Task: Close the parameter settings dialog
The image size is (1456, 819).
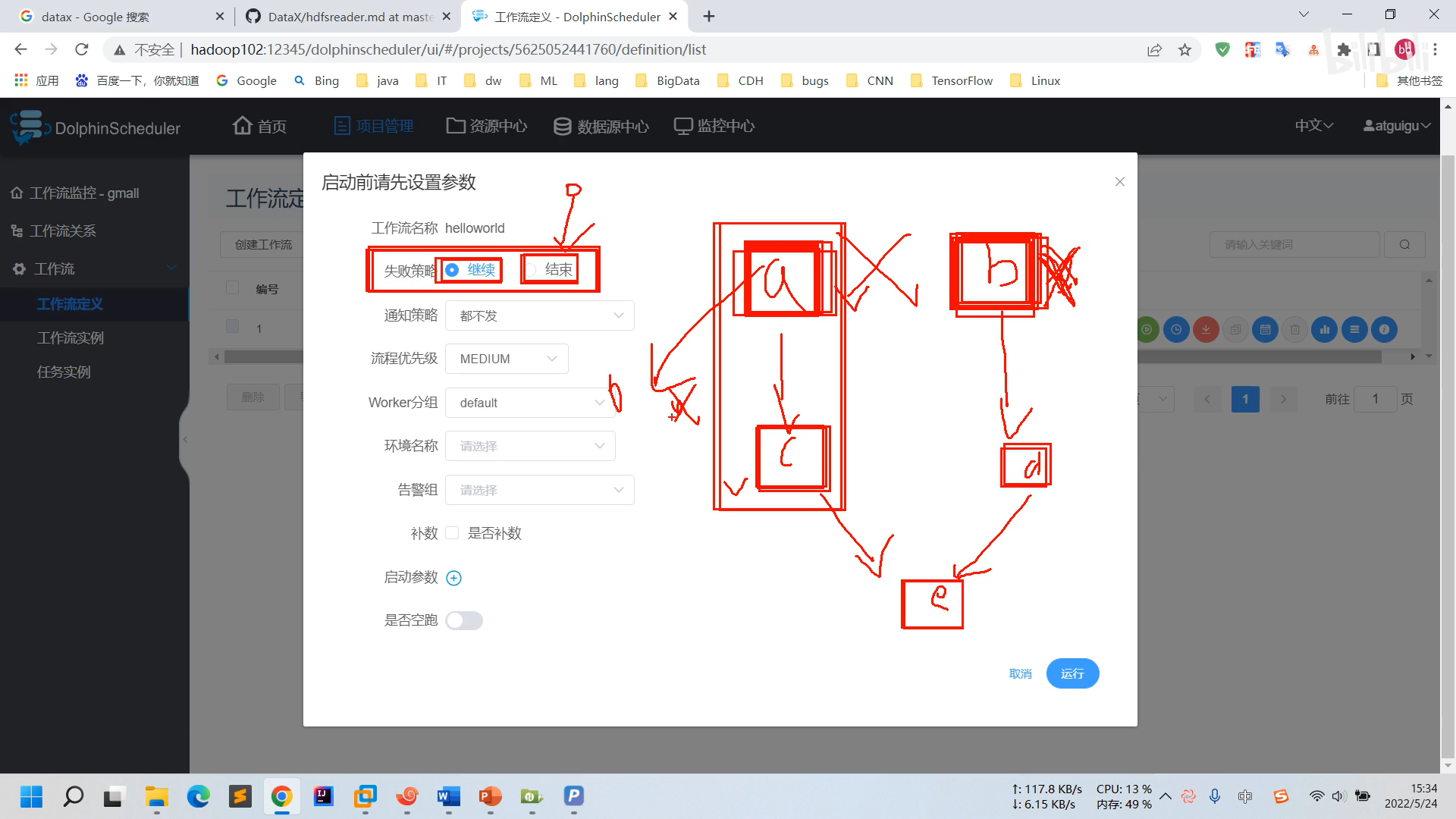Action: point(1119,182)
